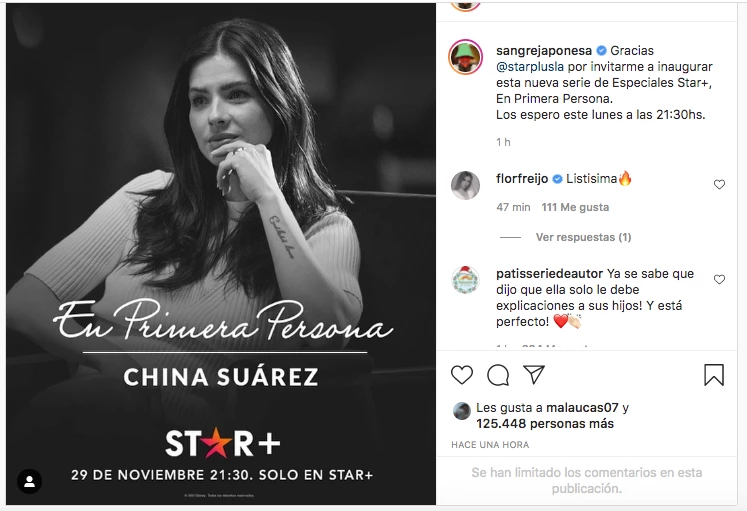Open sangrejaponesa username link
Screen dimensions: 747x511
tap(544, 50)
